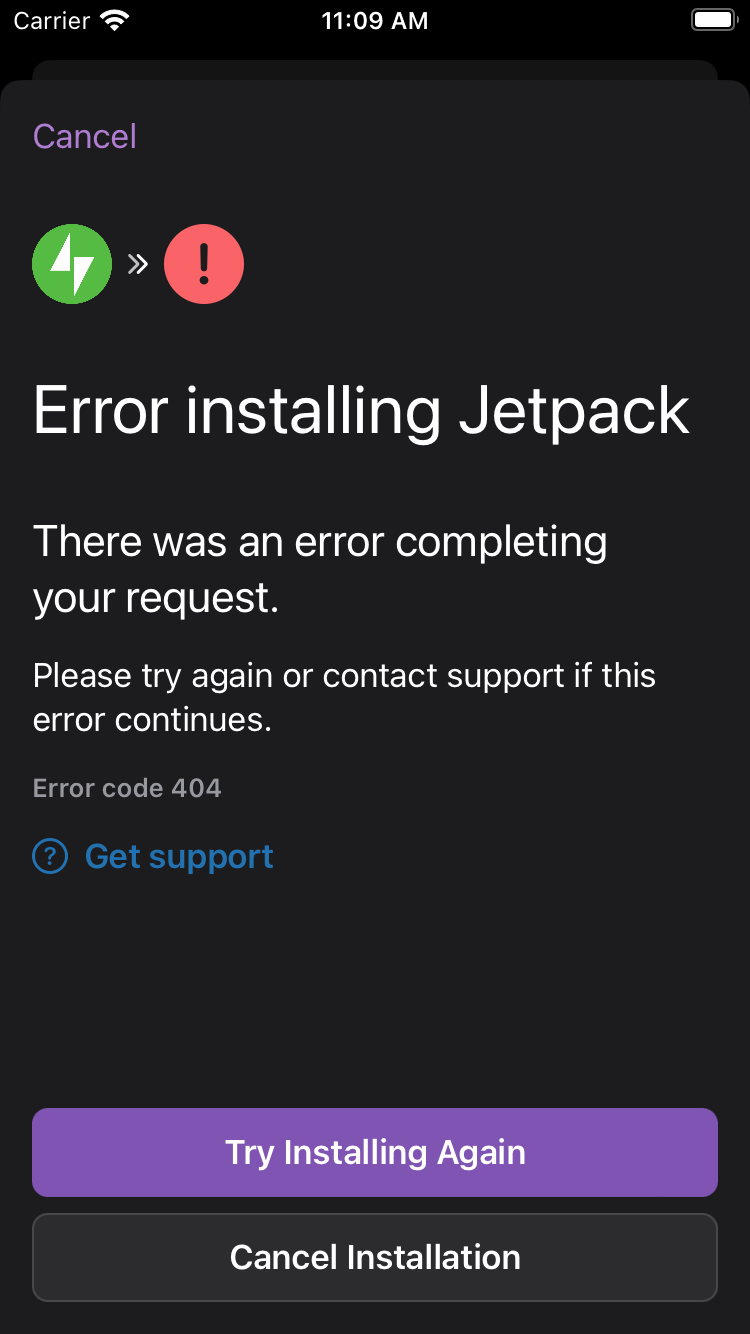The image size is (750, 1334).
Task: Tap the dimmed card behind the sheet
Action: point(375,70)
